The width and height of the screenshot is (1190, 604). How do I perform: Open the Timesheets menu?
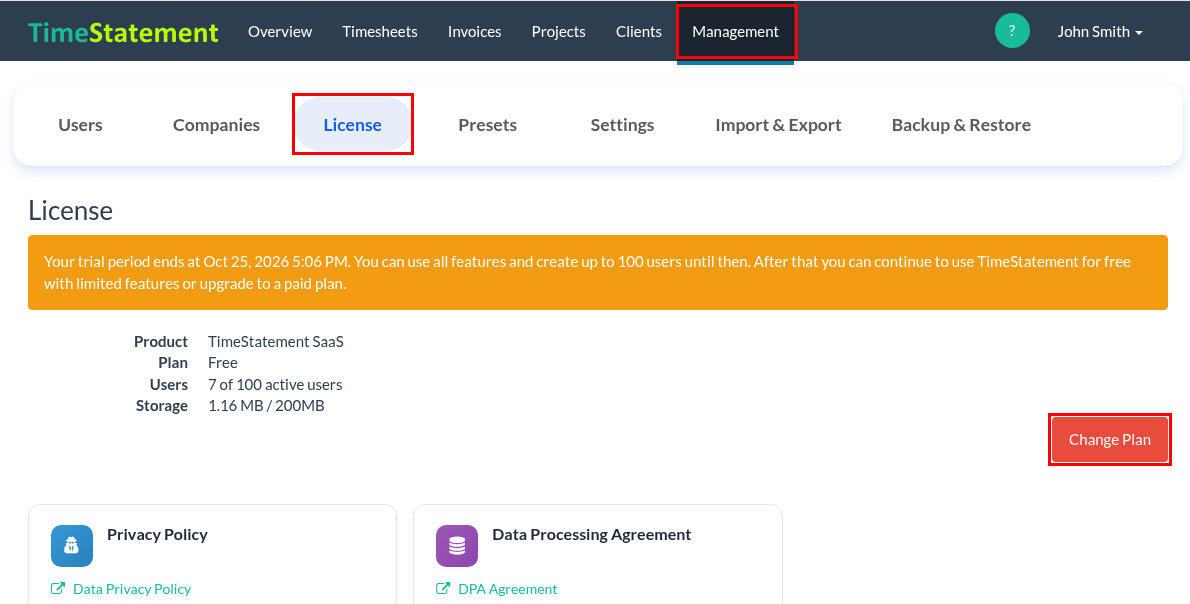(x=379, y=32)
